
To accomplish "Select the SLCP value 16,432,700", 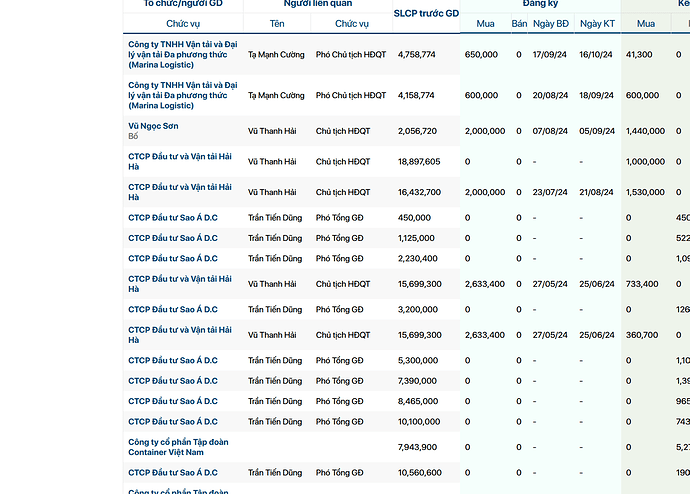I will (x=419, y=192).
